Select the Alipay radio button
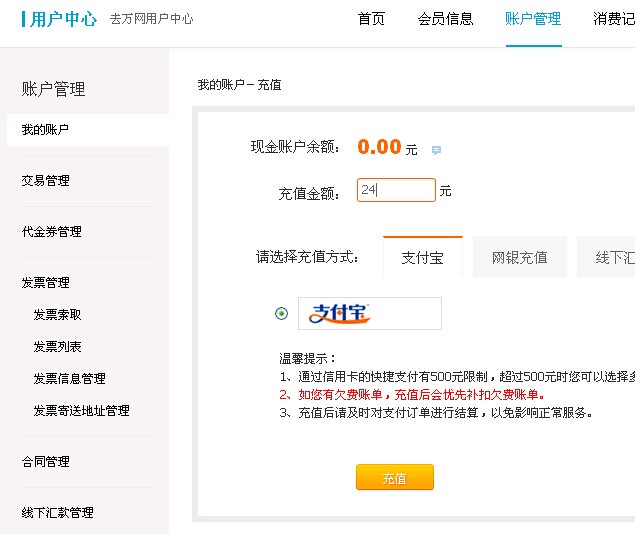The image size is (635, 534). [x=281, y=313]
